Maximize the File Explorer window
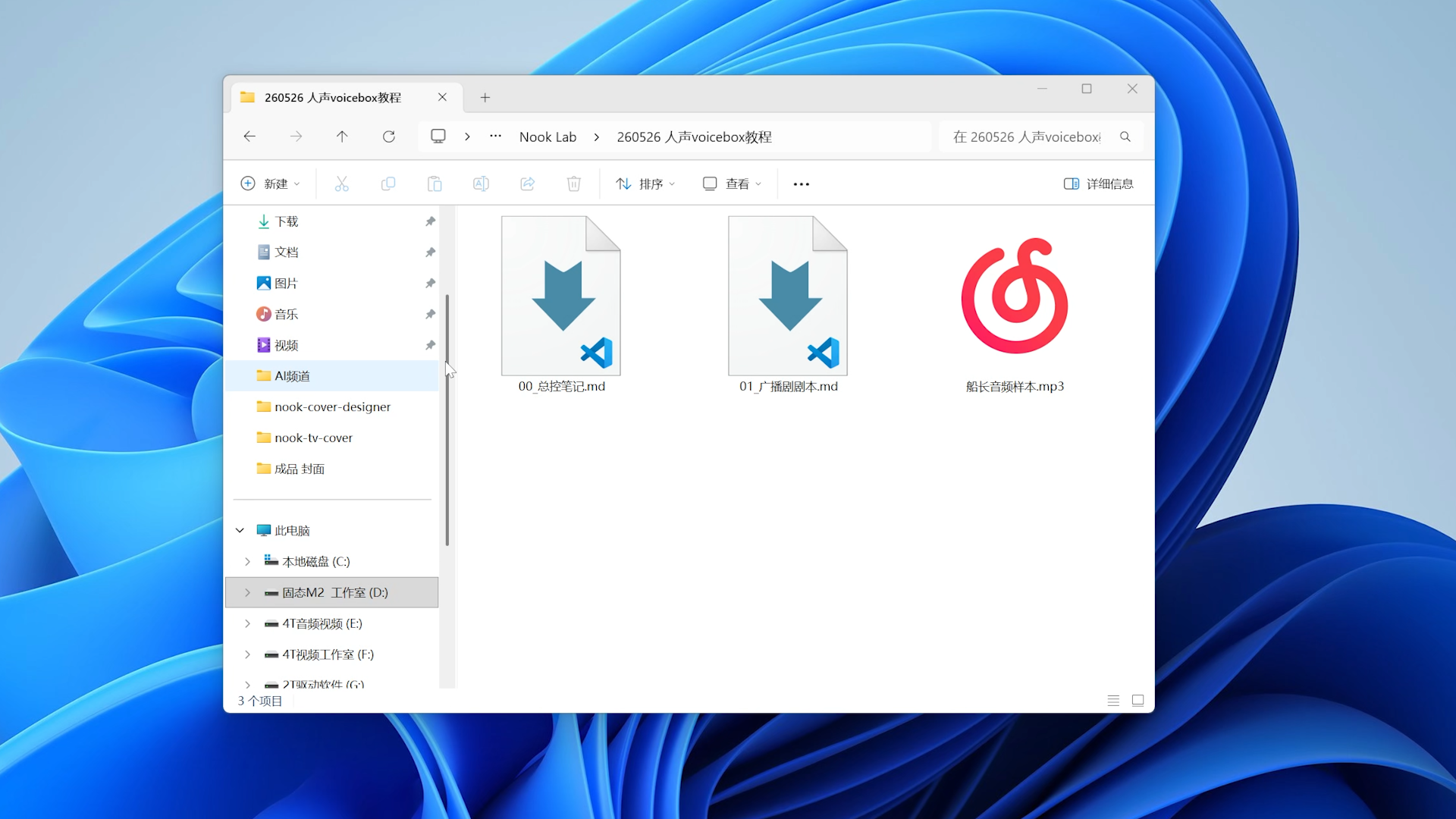The image size is (1456, 819). [x=1087, y=89]
